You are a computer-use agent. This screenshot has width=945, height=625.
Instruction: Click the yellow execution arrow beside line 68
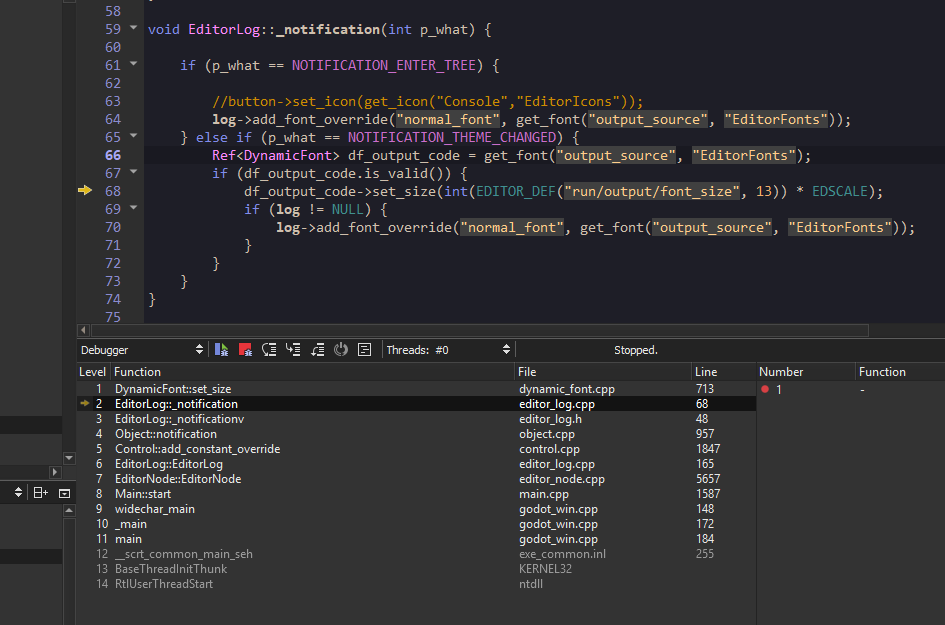click(x=86, y=190)
